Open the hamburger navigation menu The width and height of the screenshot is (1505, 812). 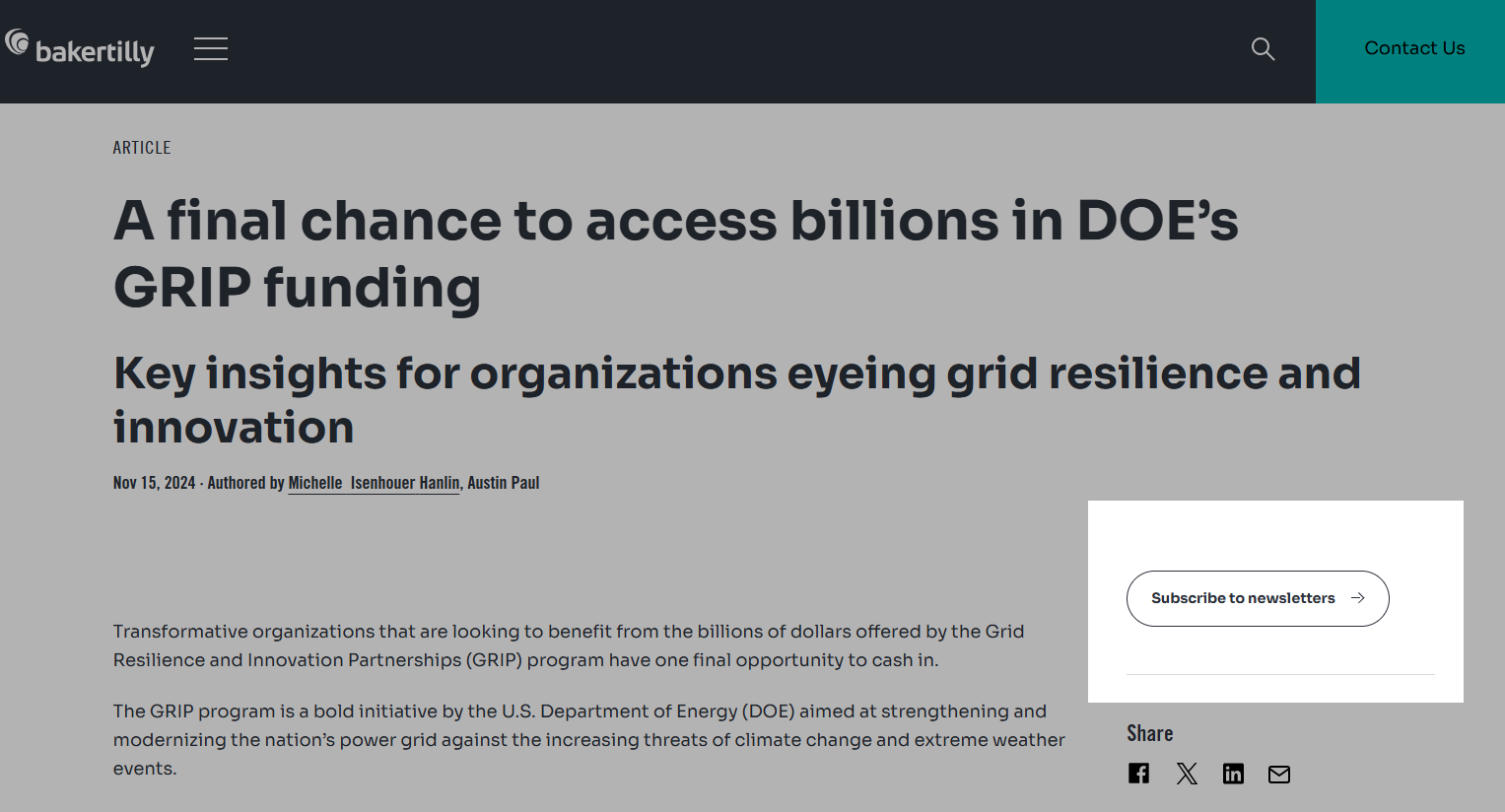click(211, 49)
